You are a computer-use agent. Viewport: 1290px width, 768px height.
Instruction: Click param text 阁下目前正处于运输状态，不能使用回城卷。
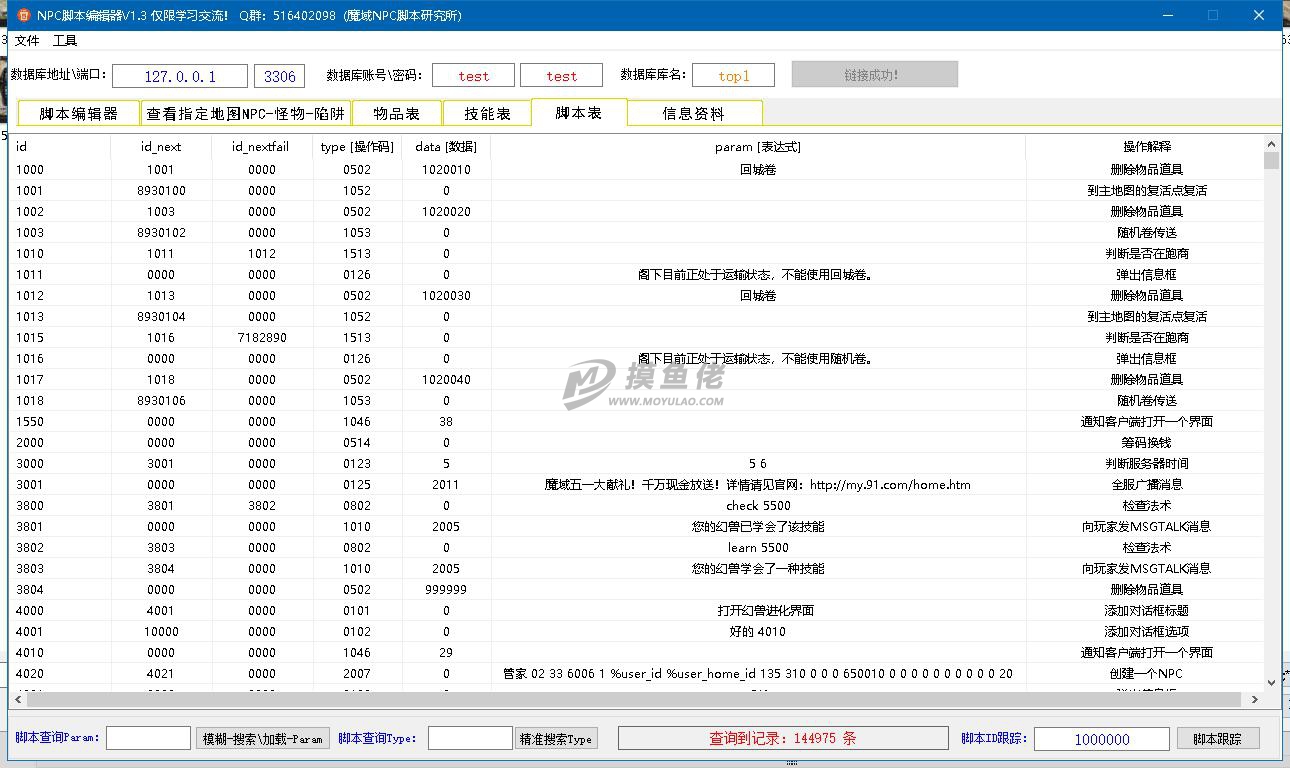[x=758, y=275]
